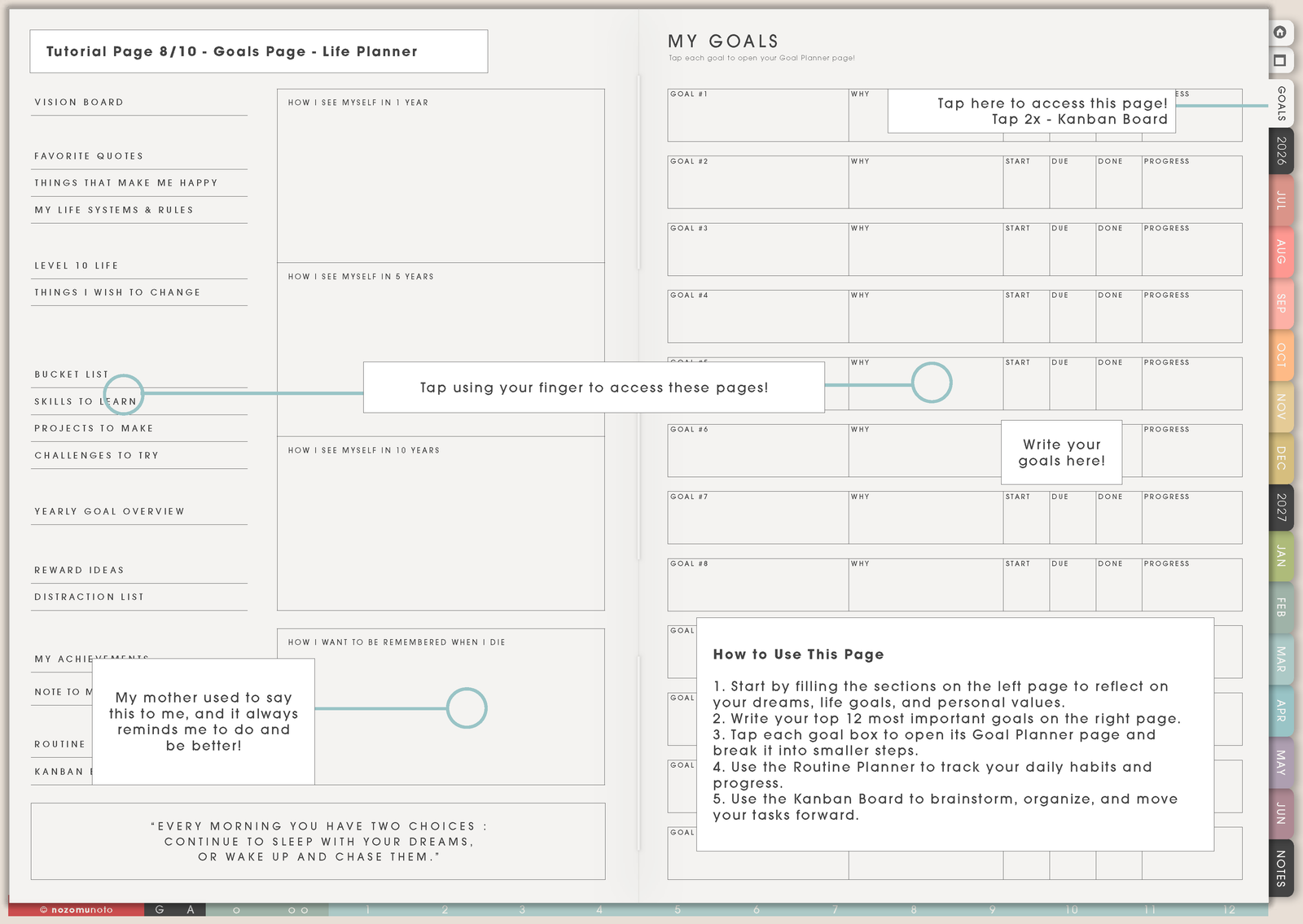Go to bottom tab 12
This screenshot has width=1303, height=924.
(1229, 909)
